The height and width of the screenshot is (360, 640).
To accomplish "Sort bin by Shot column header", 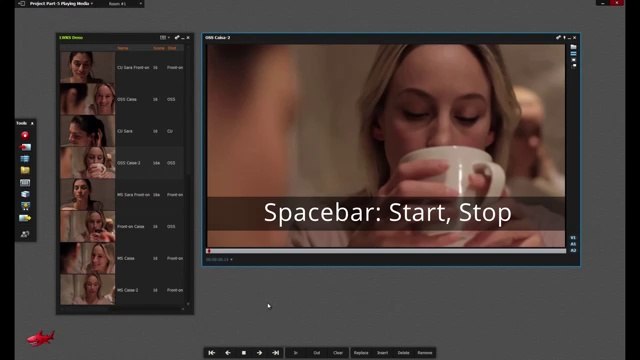I will 172,48.
